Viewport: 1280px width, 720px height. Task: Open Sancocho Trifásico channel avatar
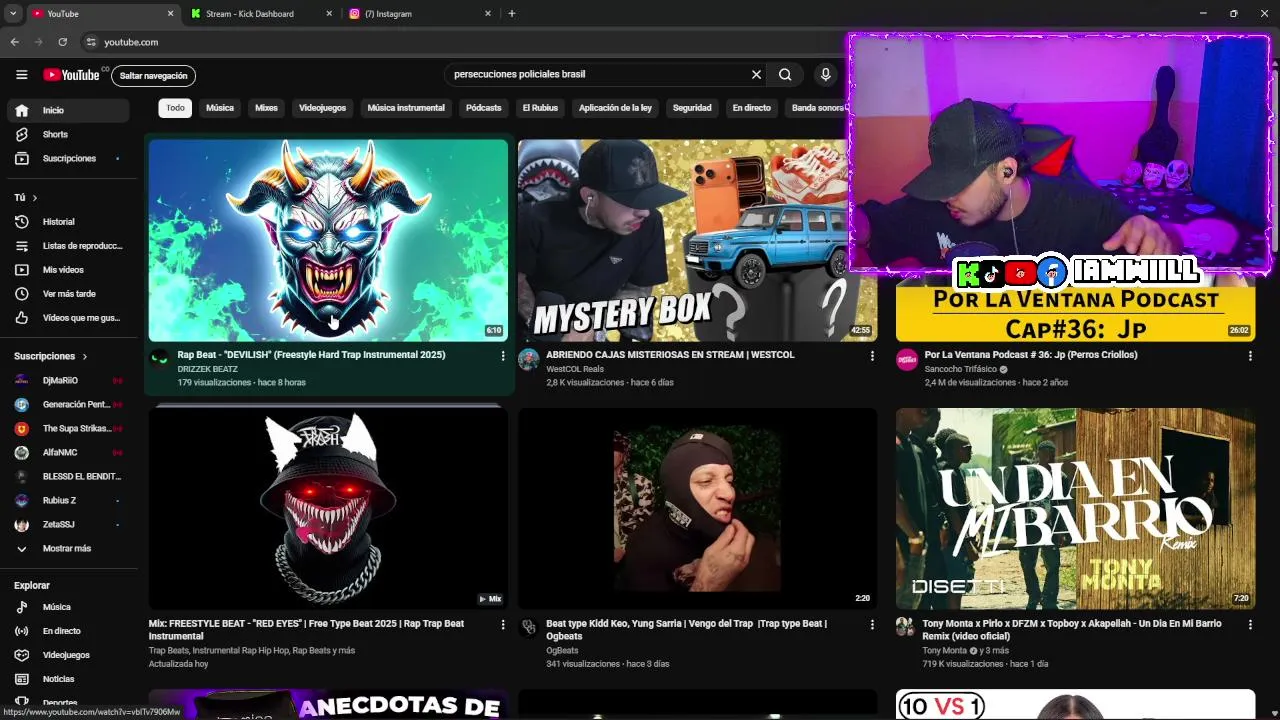(906, 359)
